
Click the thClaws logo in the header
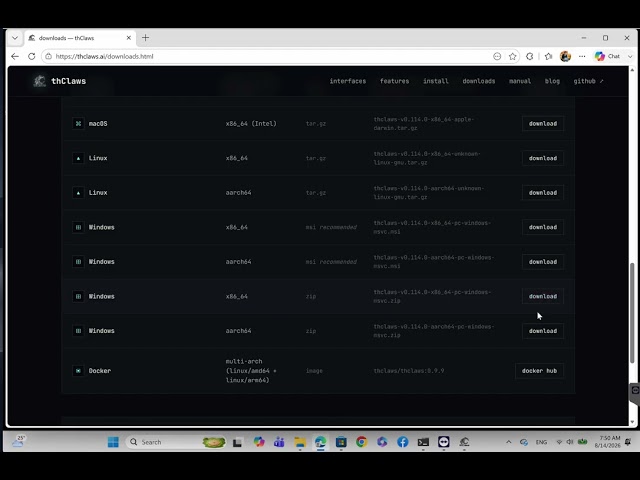(x=60, y=81)
